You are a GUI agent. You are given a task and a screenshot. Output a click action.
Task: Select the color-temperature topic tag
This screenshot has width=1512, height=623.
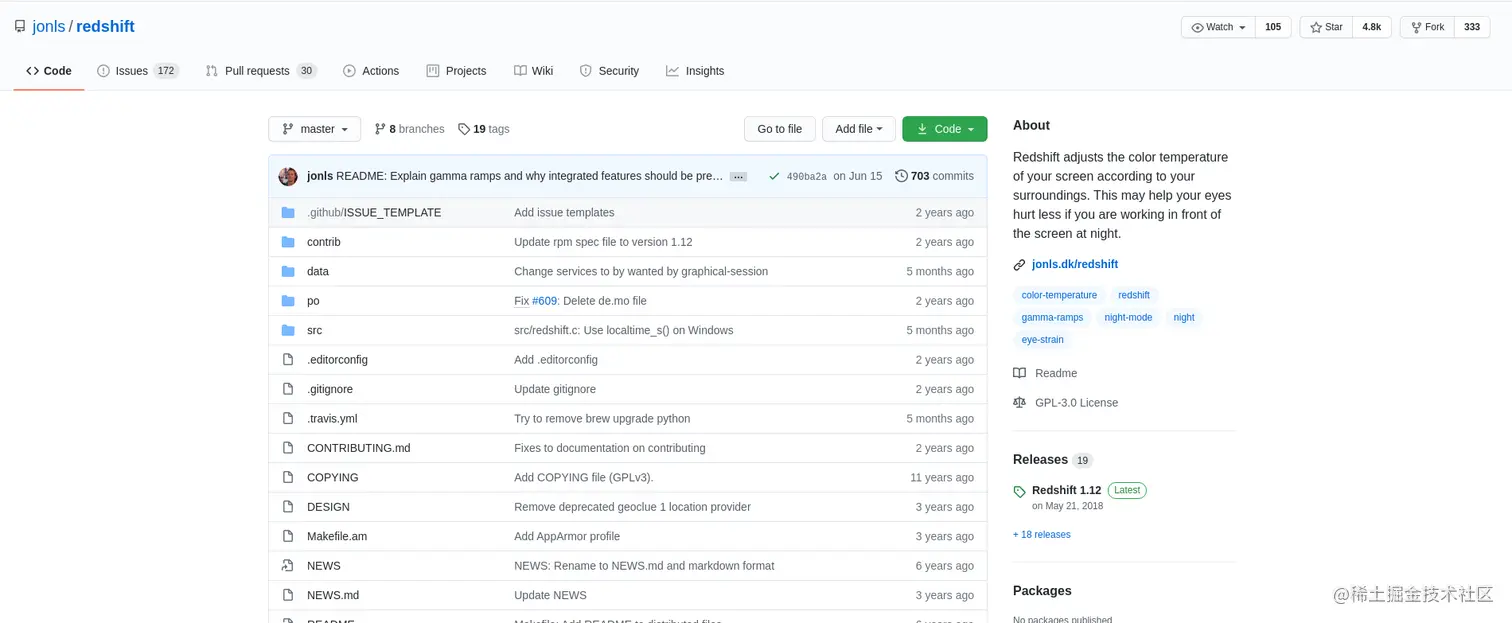[x=1059, y=295]
